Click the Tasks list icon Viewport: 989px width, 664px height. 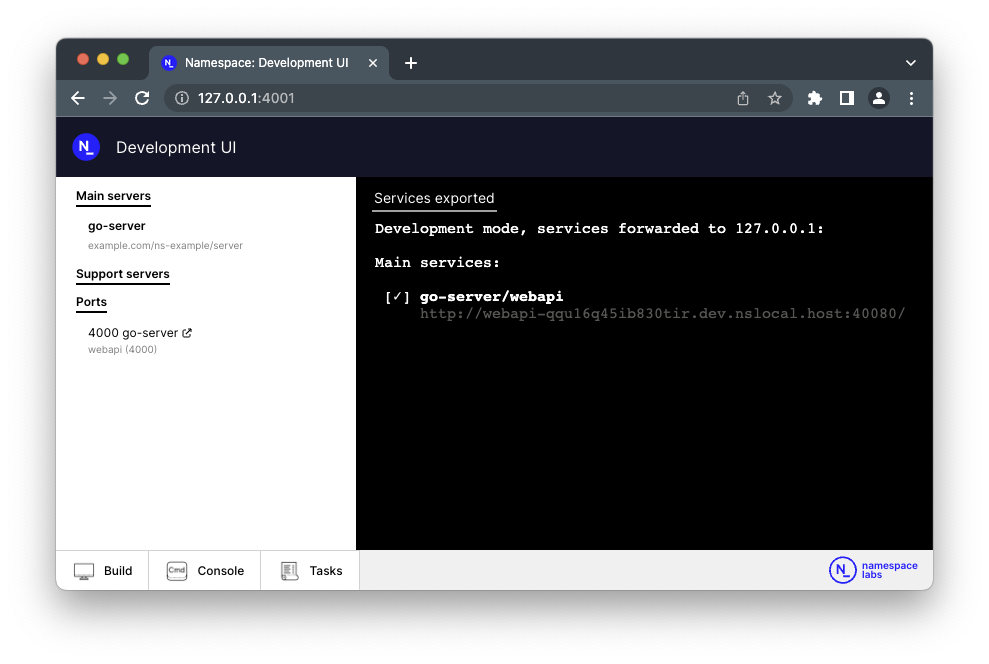290,571
